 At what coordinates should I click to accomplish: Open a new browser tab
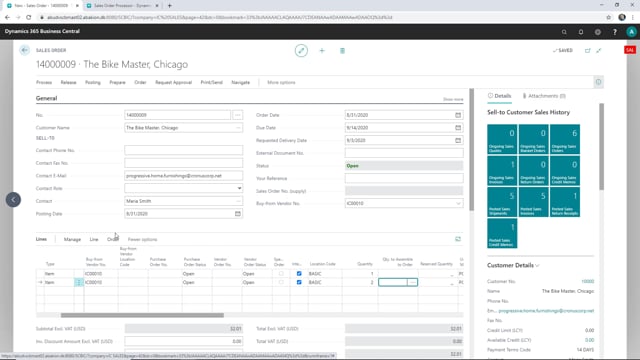click(170, 6)
